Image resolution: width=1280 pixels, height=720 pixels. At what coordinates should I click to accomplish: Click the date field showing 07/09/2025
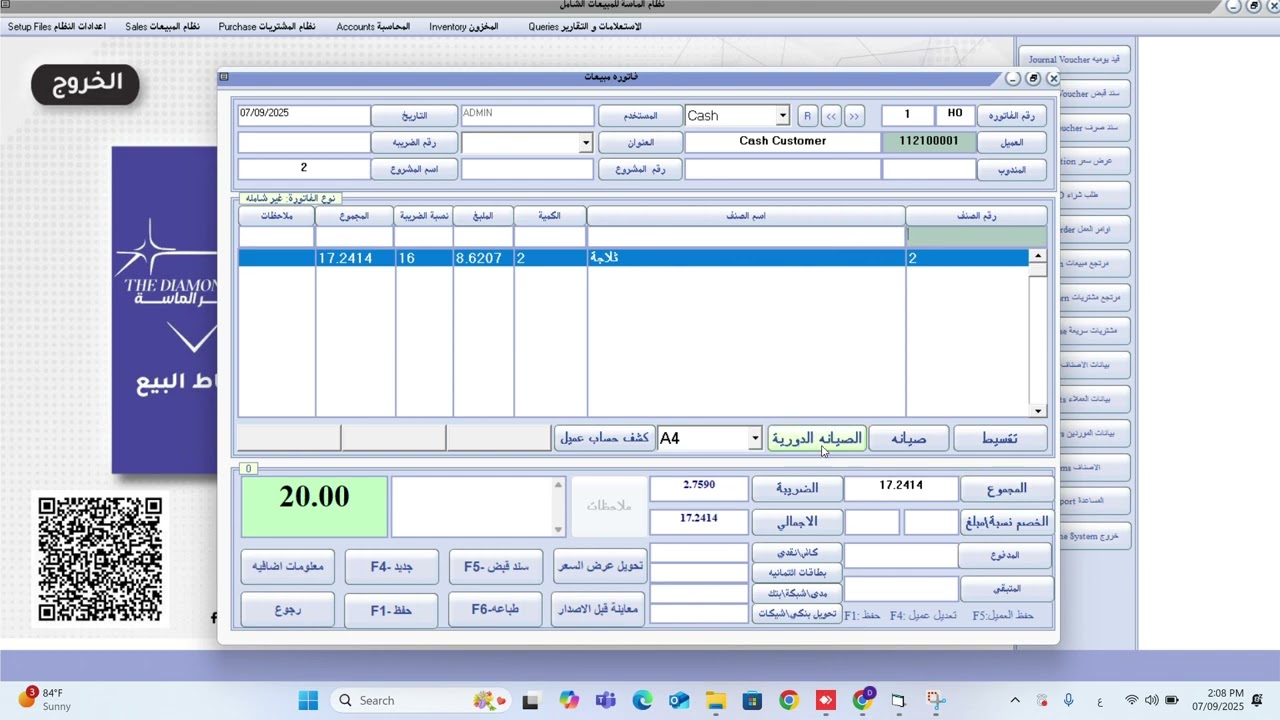(304, 115)
